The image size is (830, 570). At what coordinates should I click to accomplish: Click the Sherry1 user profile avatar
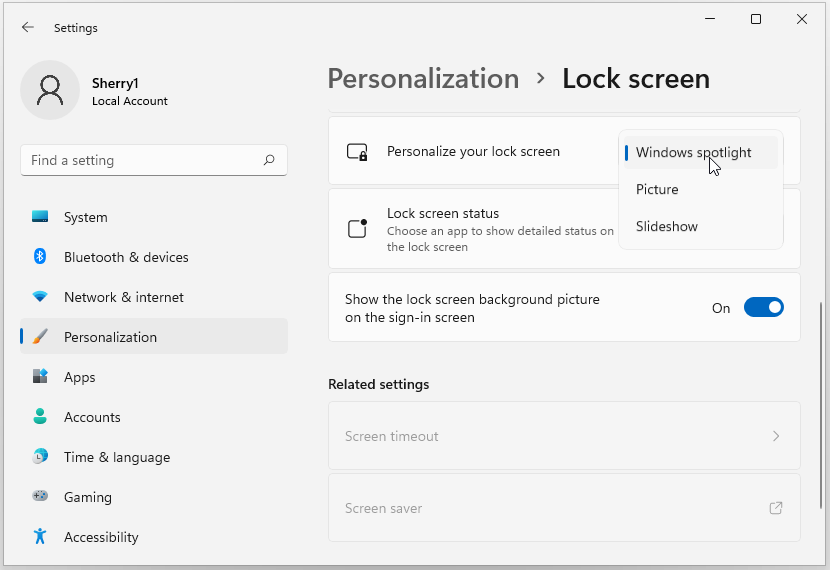(x=50, y=90)
